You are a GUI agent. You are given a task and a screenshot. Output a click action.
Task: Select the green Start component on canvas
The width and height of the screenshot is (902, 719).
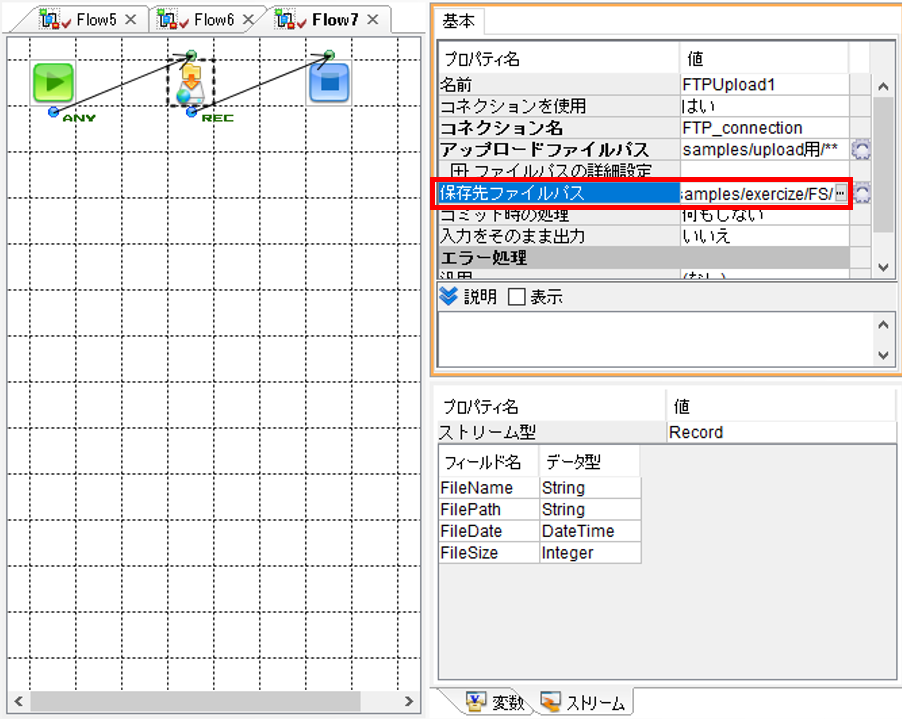(x=53, y=83)
